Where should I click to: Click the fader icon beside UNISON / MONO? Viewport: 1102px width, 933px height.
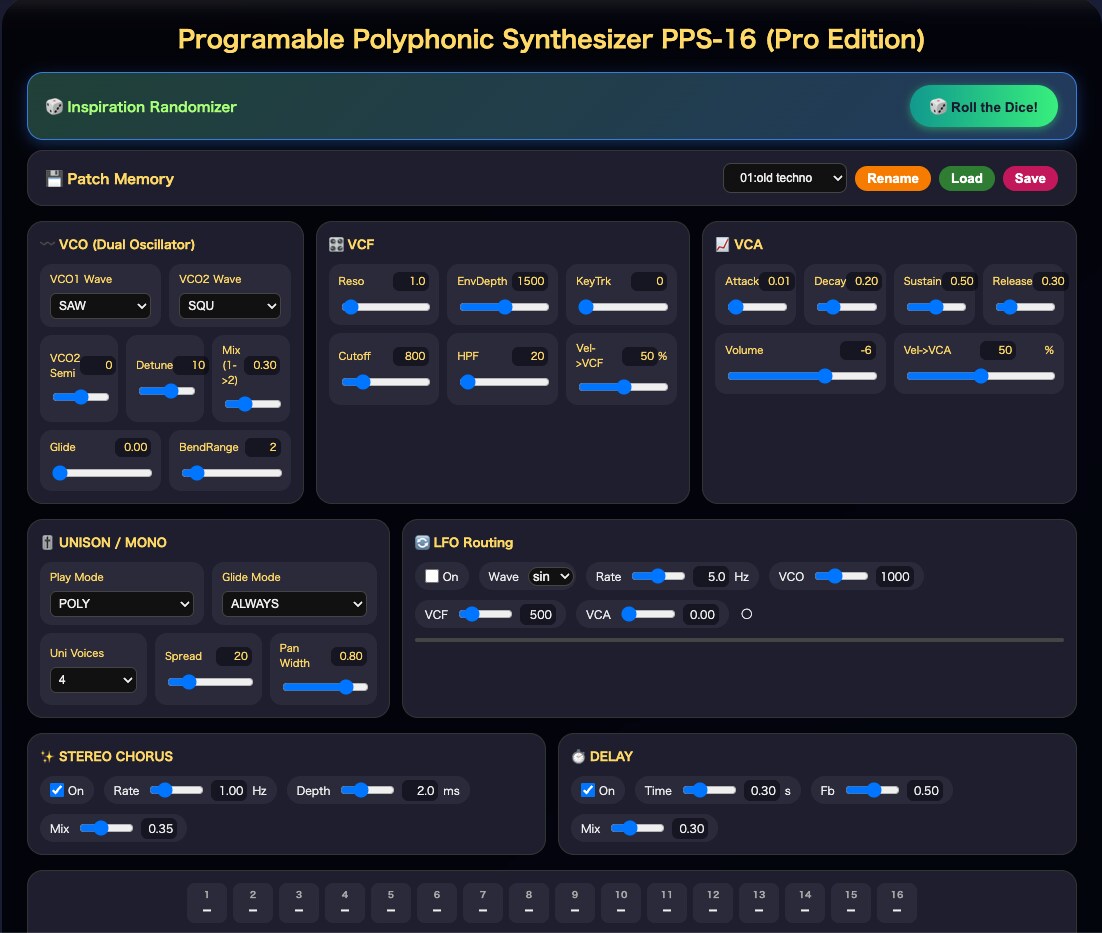click(47, 542)
